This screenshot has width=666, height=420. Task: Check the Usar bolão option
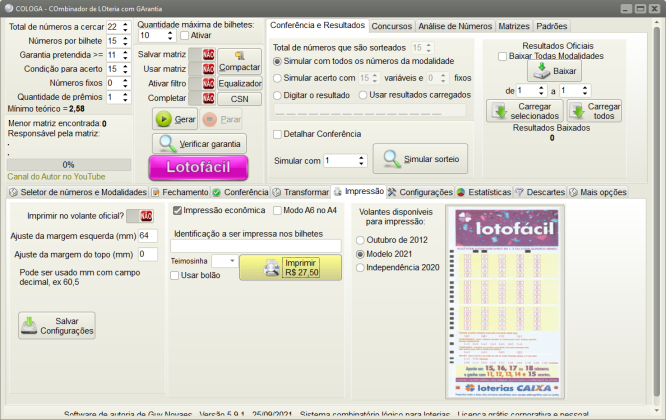(x=175, y=275)
